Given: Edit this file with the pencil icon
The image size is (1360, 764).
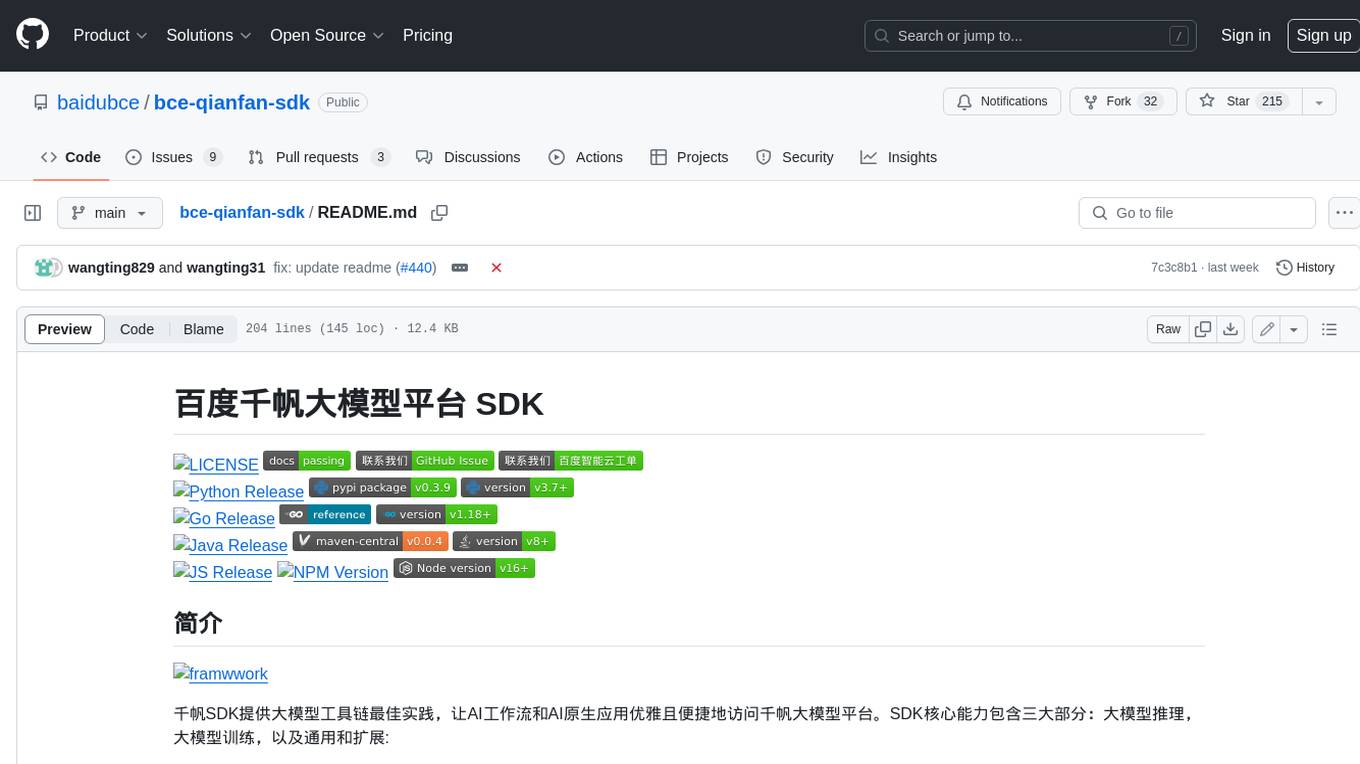Looking at the screenshot, I should [x=1267, y=329].
